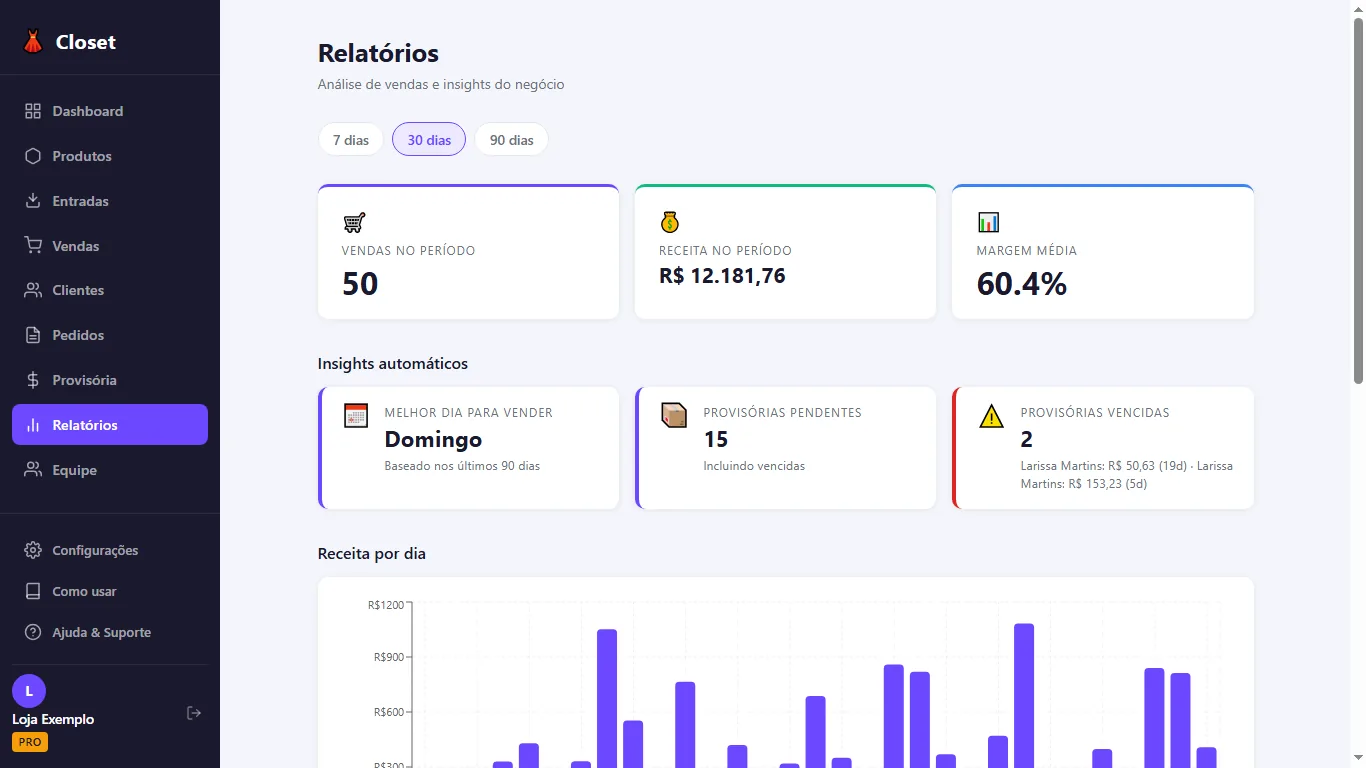
Task: Click the chart icon in Margem Média card
Action: point(988,222)
